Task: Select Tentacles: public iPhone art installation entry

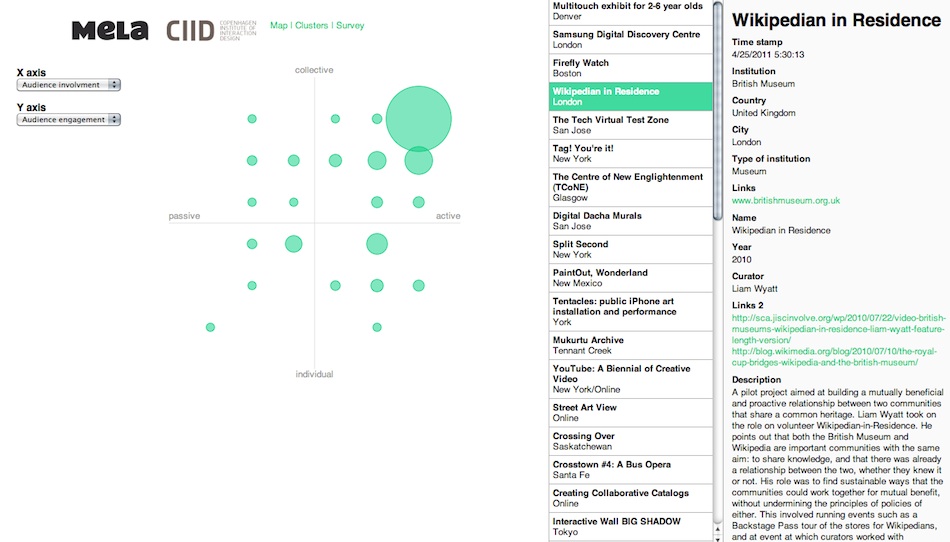Action: [631, 311]
